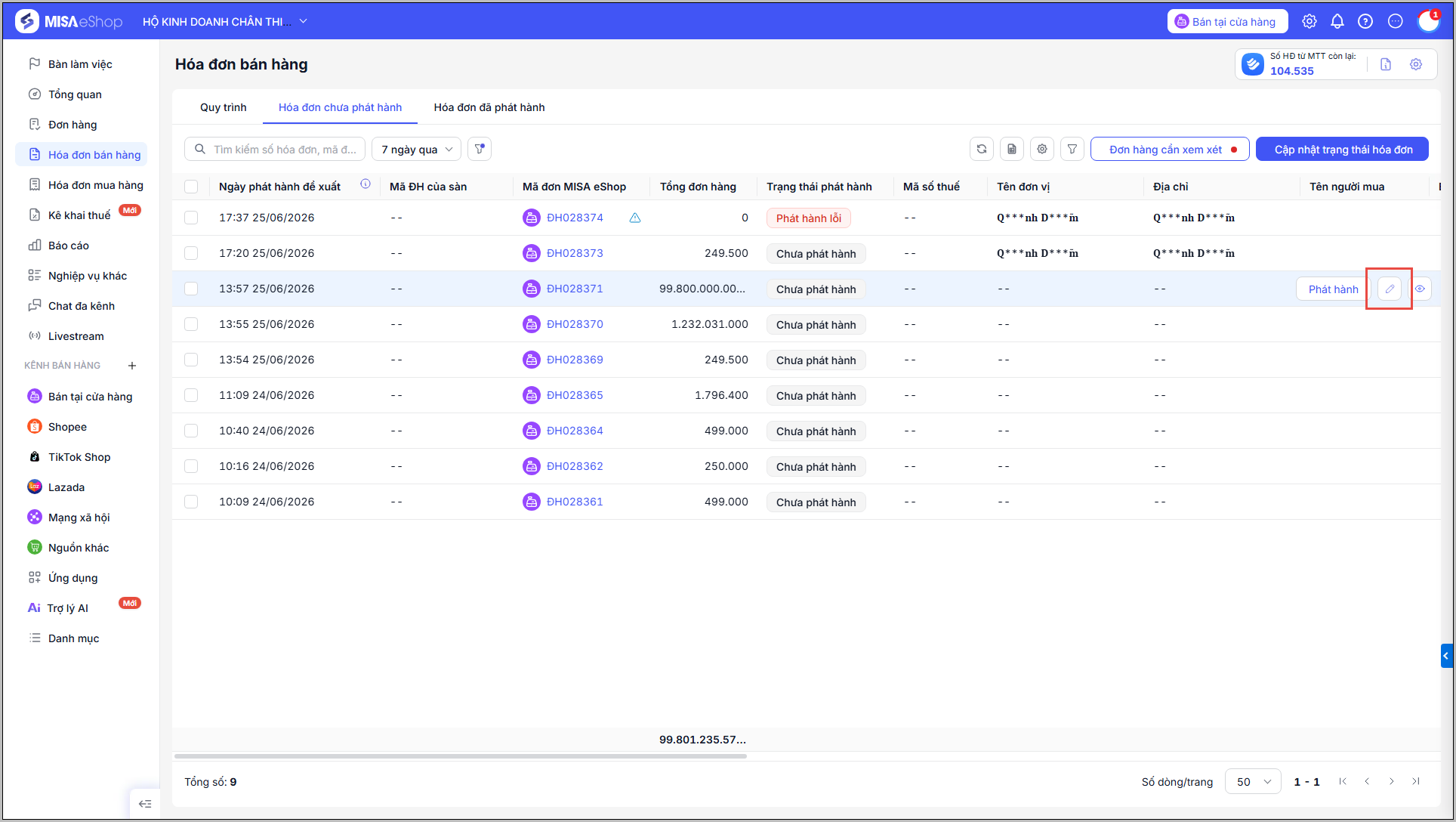
Task: Click the pencil edit icon for ĐH028371
Action: click(x=1390, y=289)
